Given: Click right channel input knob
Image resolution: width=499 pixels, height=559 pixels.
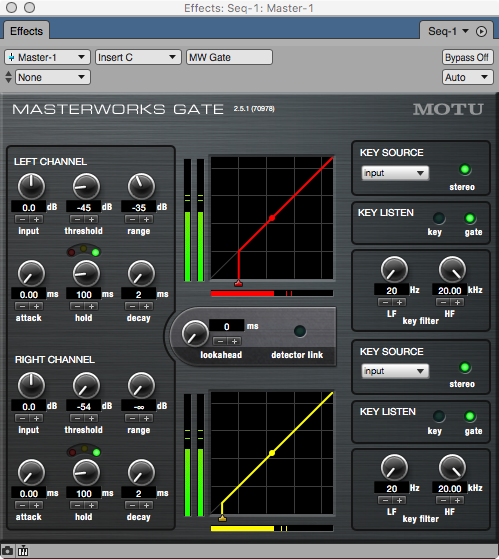Looking at the screenshot, I should tap(31, 386).
